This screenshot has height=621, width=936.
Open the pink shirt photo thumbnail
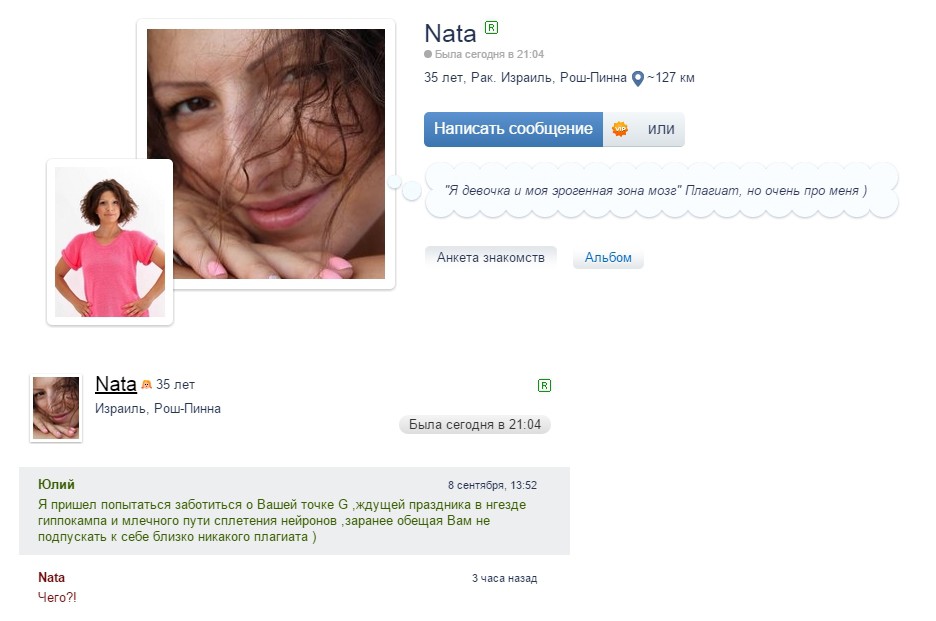109,242
